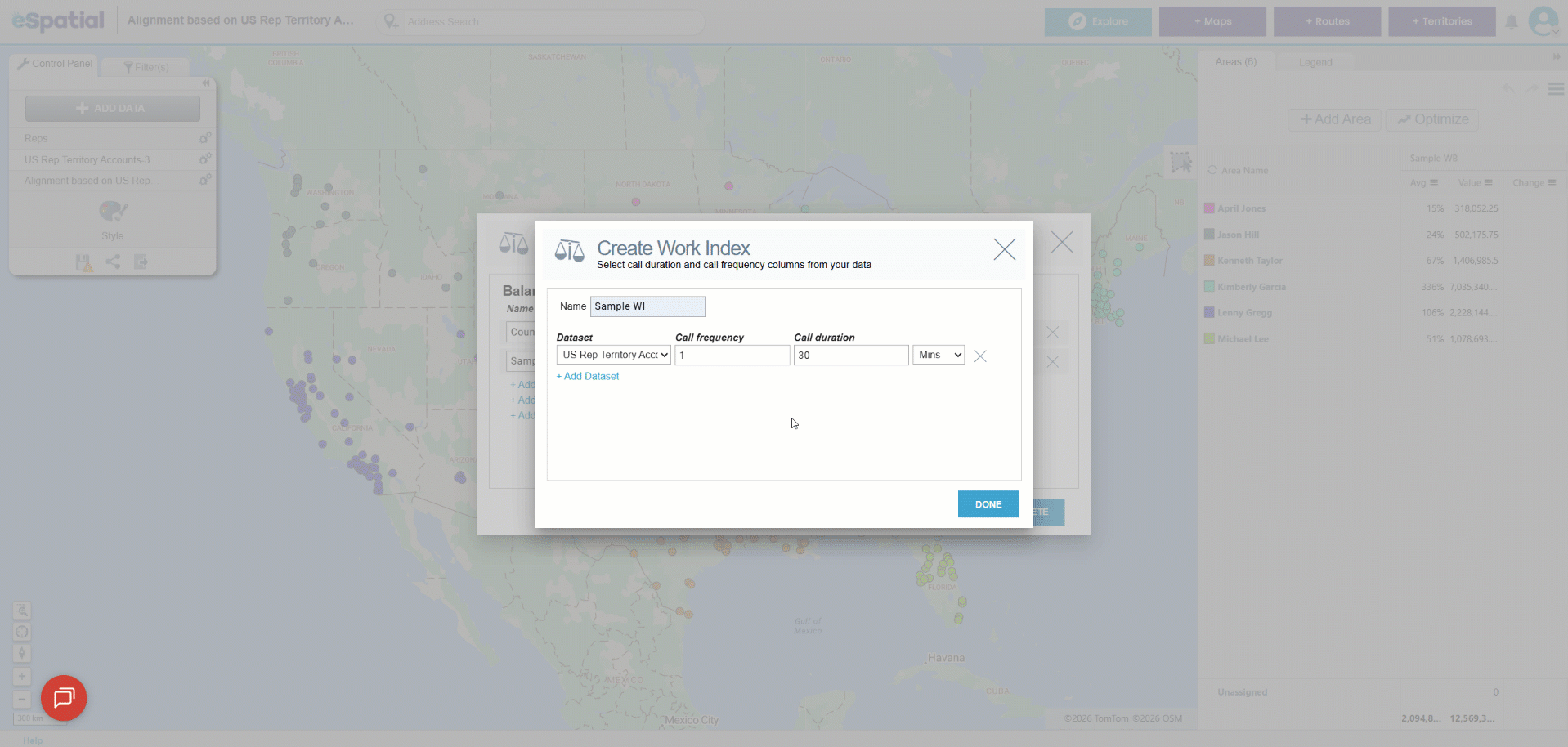Screen dimensions: 1568x747
Task: Edit the work index Name field
Action: (x=647, y=306)
